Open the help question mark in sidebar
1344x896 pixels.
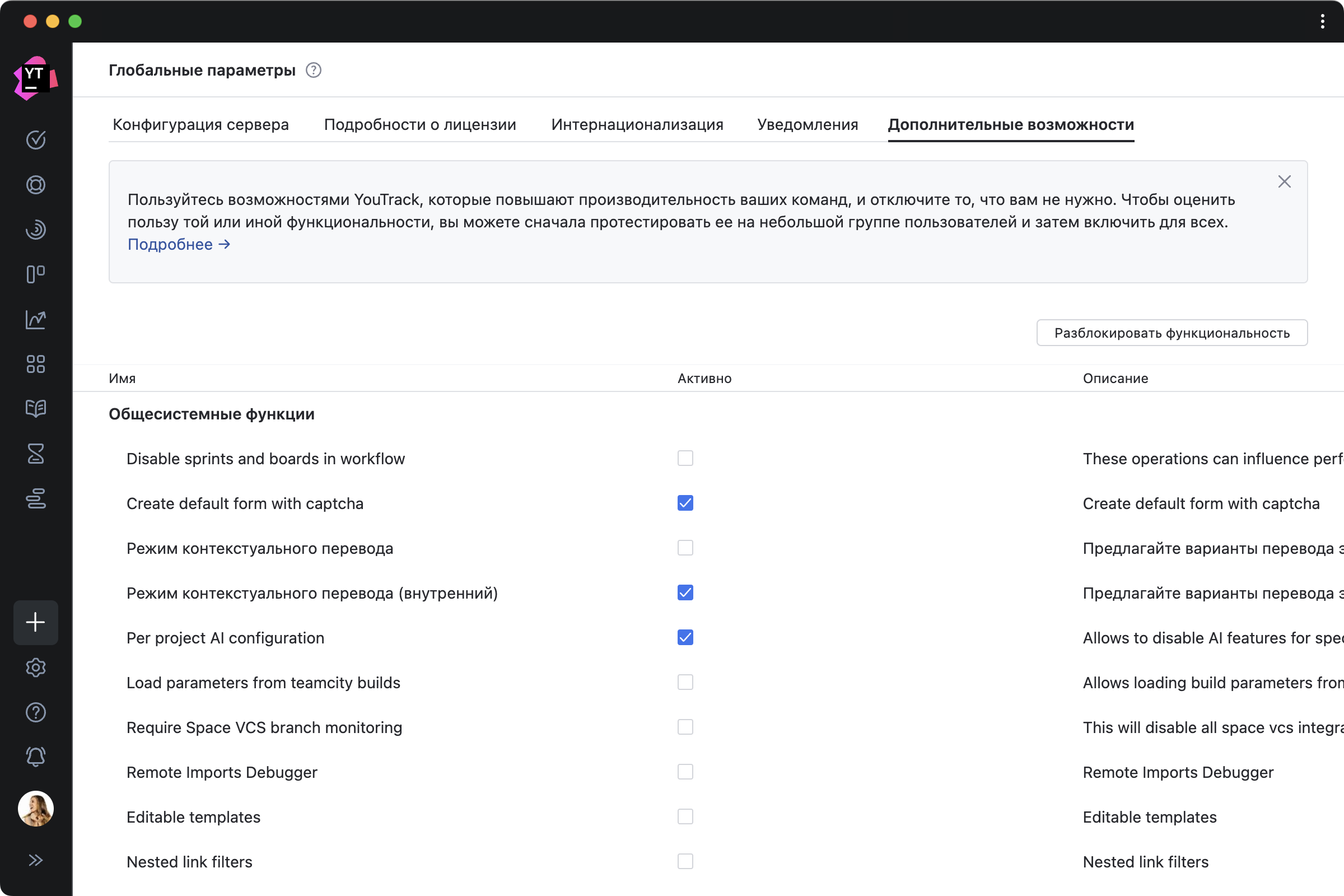point(35,712)
